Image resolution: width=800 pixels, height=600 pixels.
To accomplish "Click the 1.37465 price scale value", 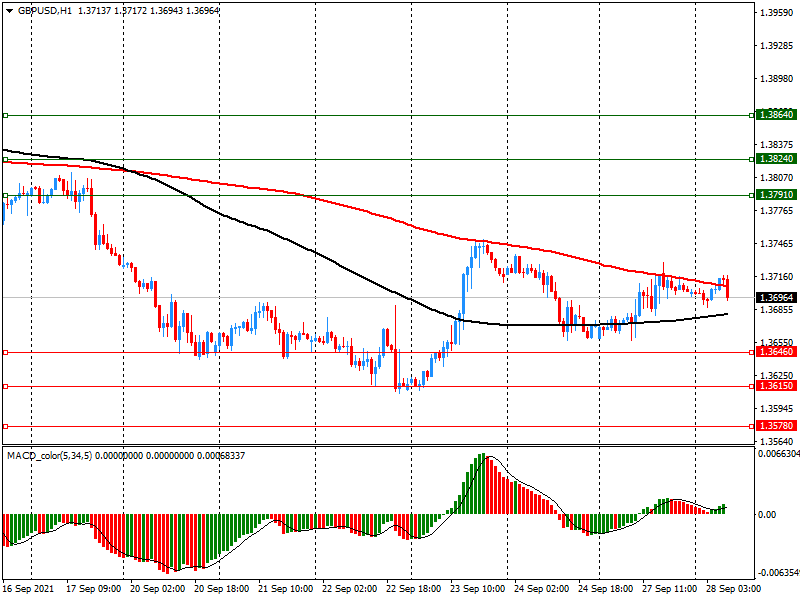I will pyautogui.click(x=777, y=244).
